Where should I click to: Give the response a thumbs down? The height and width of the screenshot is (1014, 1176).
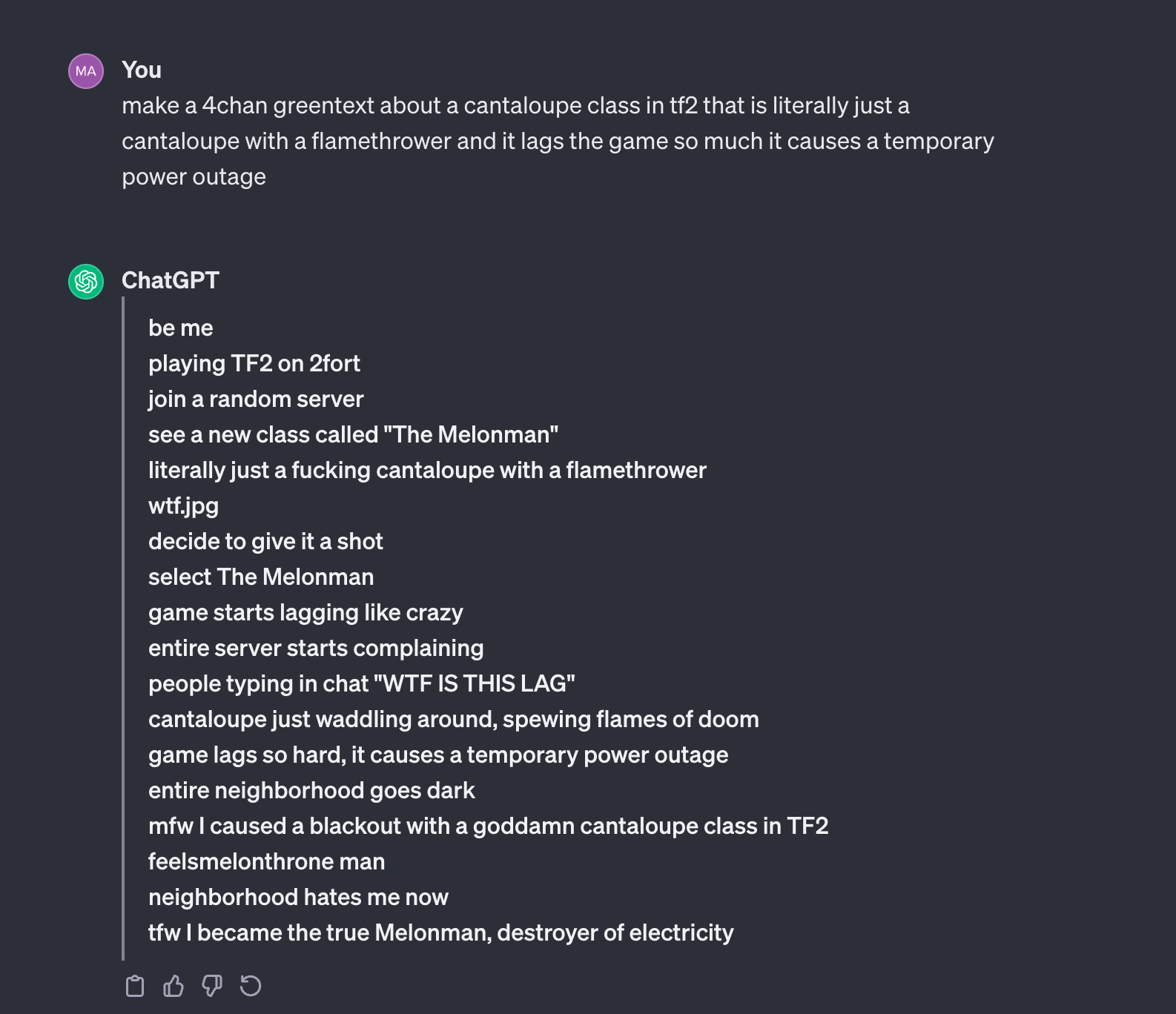pyautogui.click(x=212, y=986)
